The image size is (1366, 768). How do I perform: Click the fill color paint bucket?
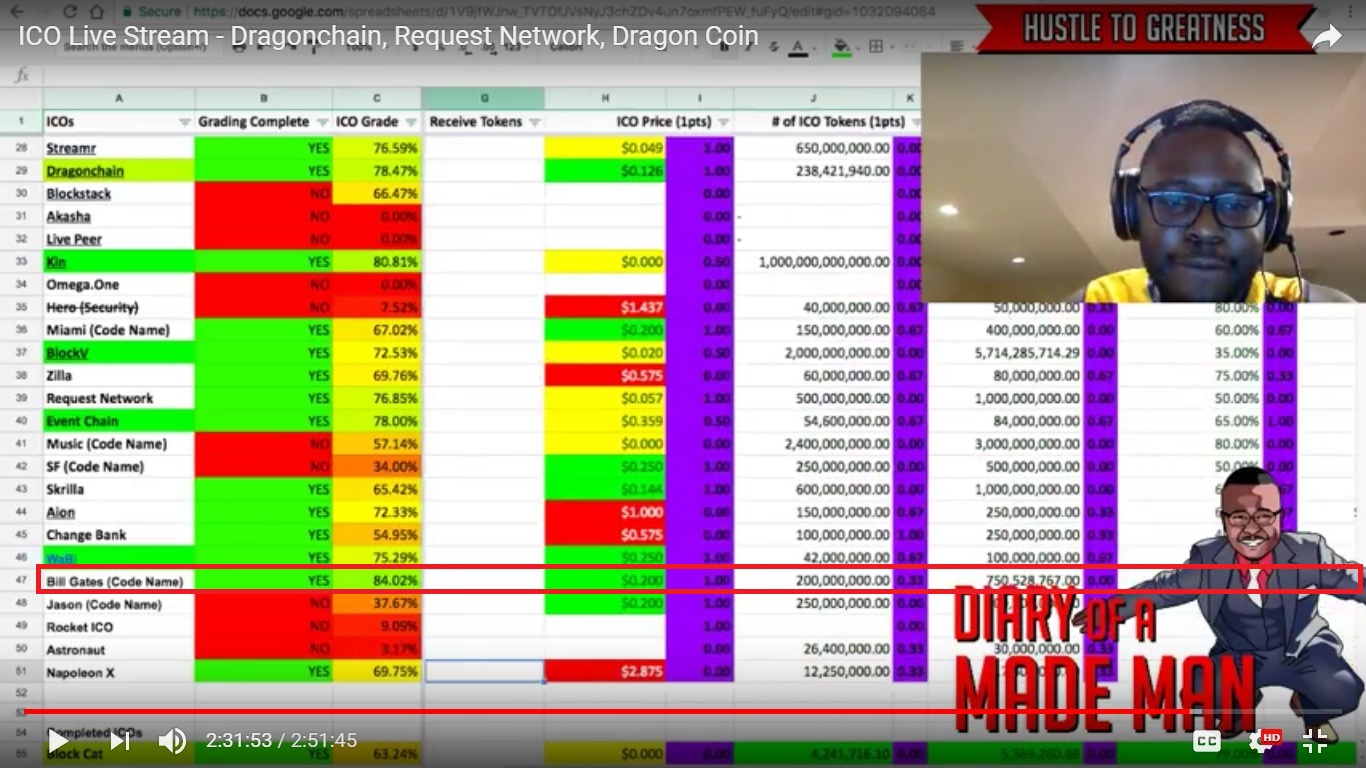[842, 47]
